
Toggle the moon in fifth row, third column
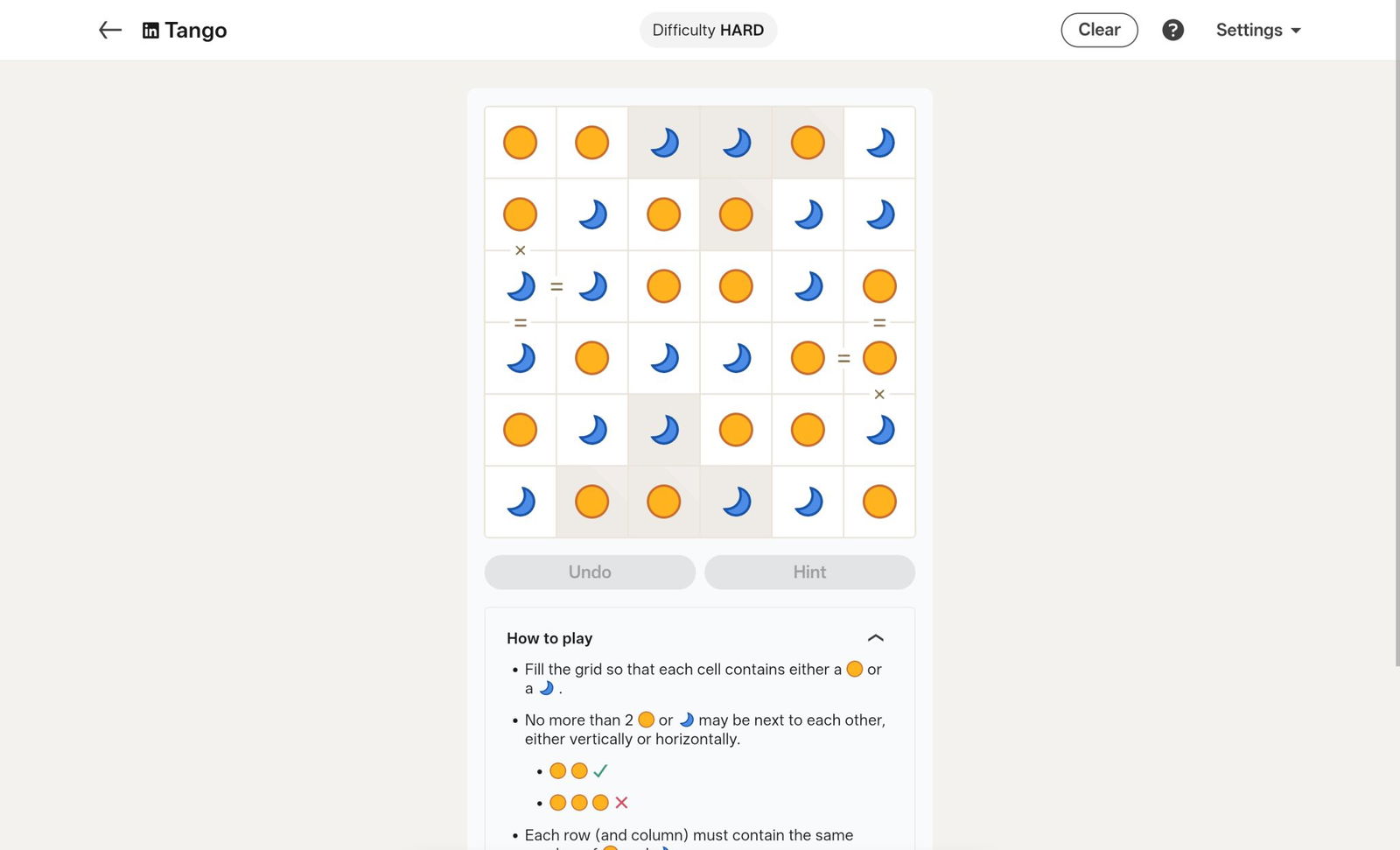(664, 430)
